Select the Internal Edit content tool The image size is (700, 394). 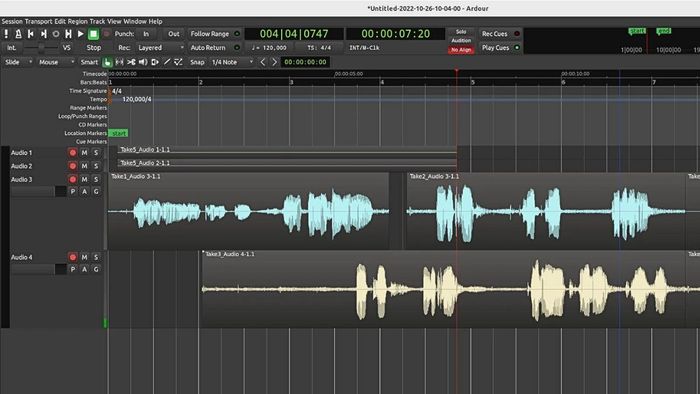point(178,62)
